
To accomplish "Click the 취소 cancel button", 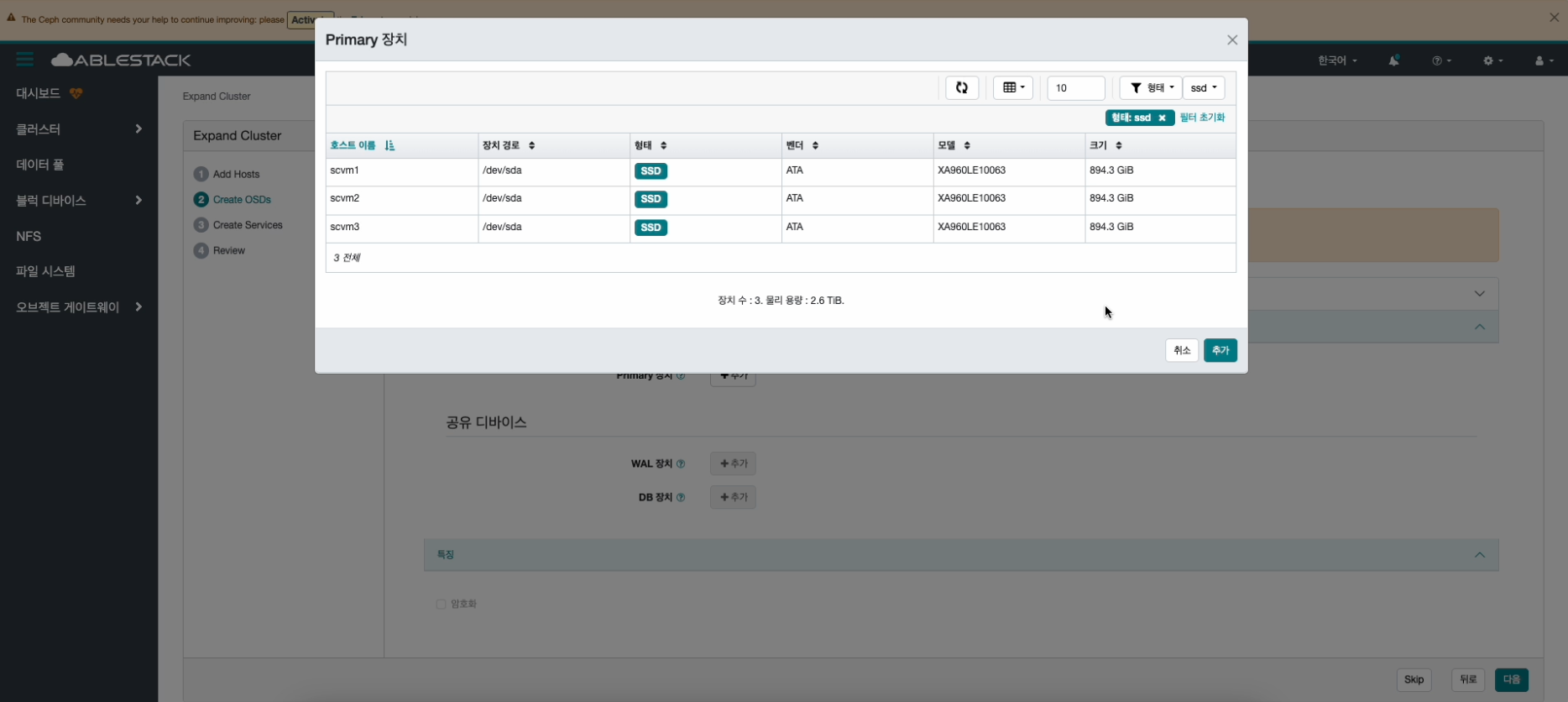I will pyautogui.click(x=1181, y=350).
